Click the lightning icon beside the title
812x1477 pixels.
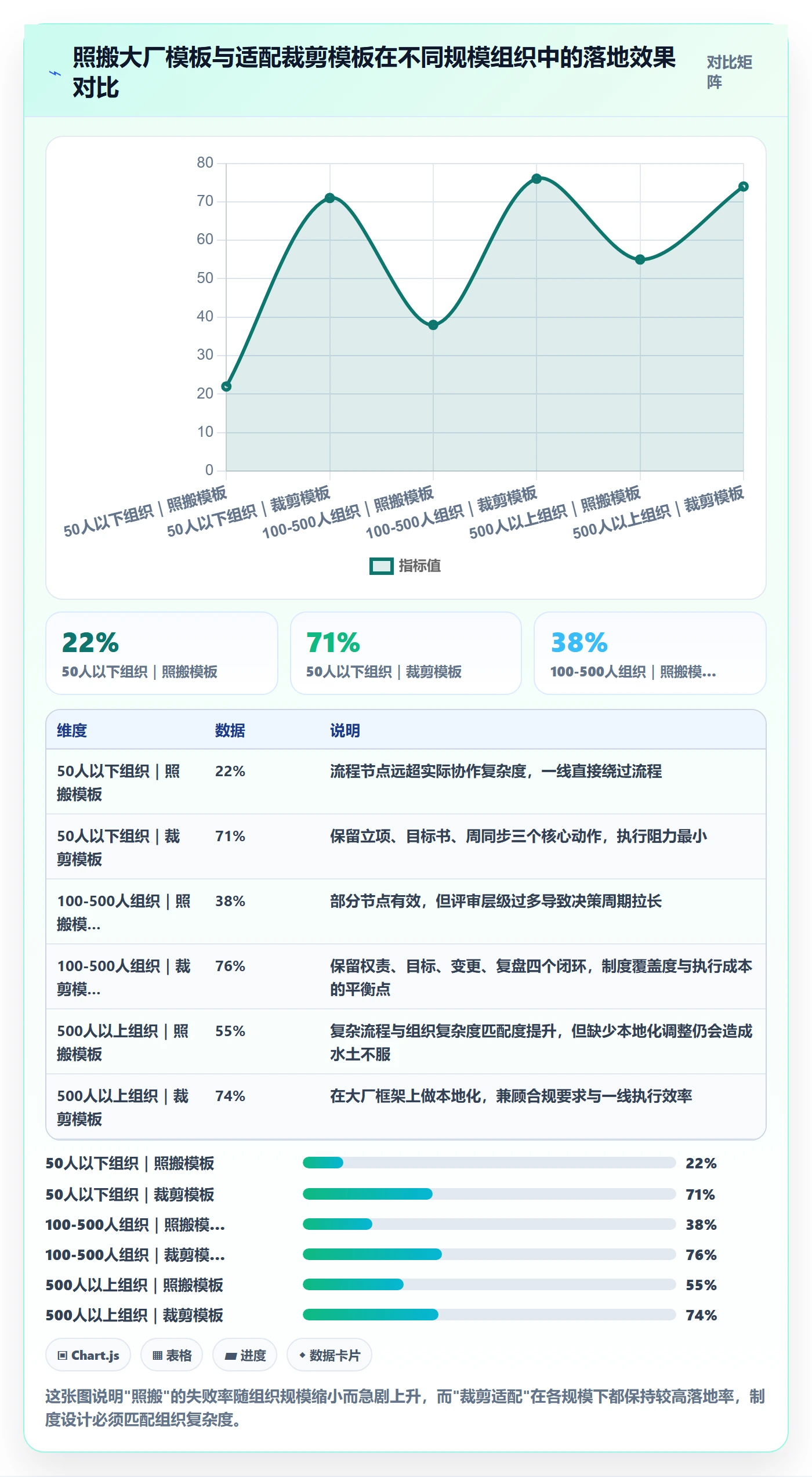[x=55, y=74]
